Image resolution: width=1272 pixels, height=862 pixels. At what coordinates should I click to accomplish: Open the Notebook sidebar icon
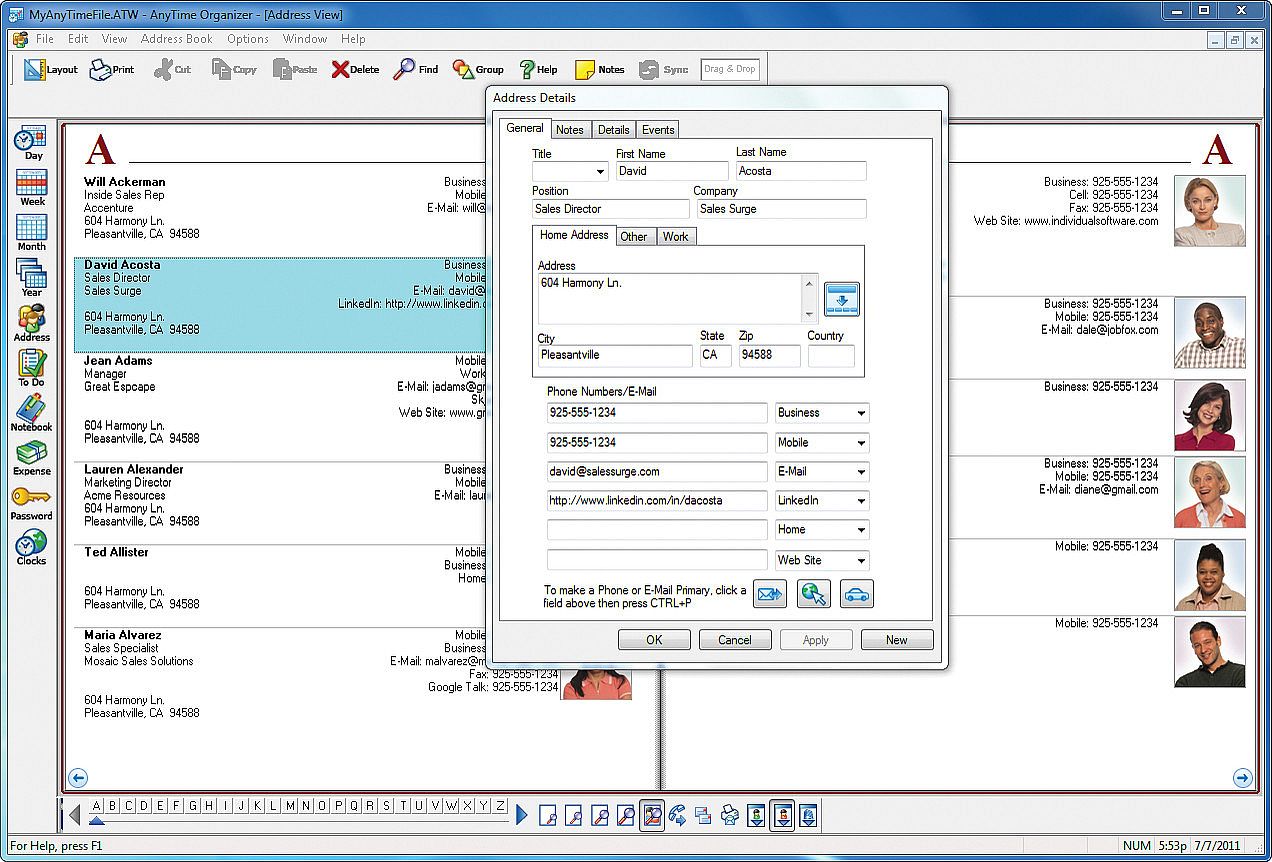coord(31,412)
